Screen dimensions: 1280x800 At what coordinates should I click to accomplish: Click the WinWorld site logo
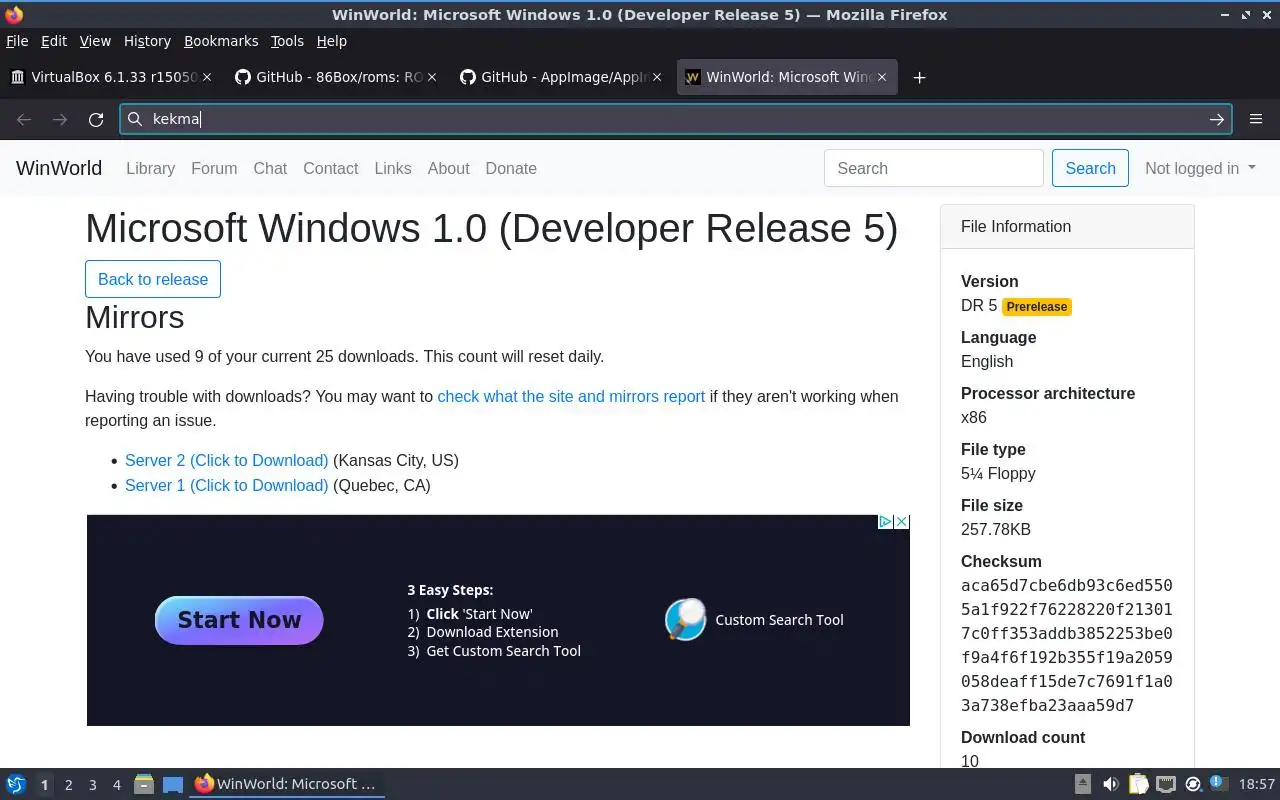pyautogui.click(x=59, y=168)
